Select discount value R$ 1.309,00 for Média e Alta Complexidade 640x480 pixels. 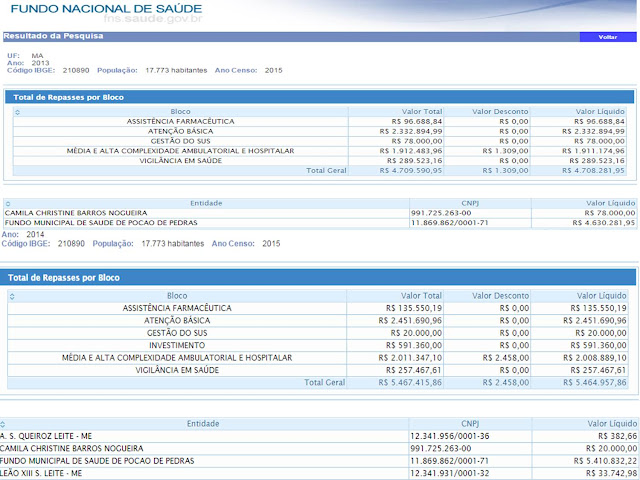[x=505, y=151]
